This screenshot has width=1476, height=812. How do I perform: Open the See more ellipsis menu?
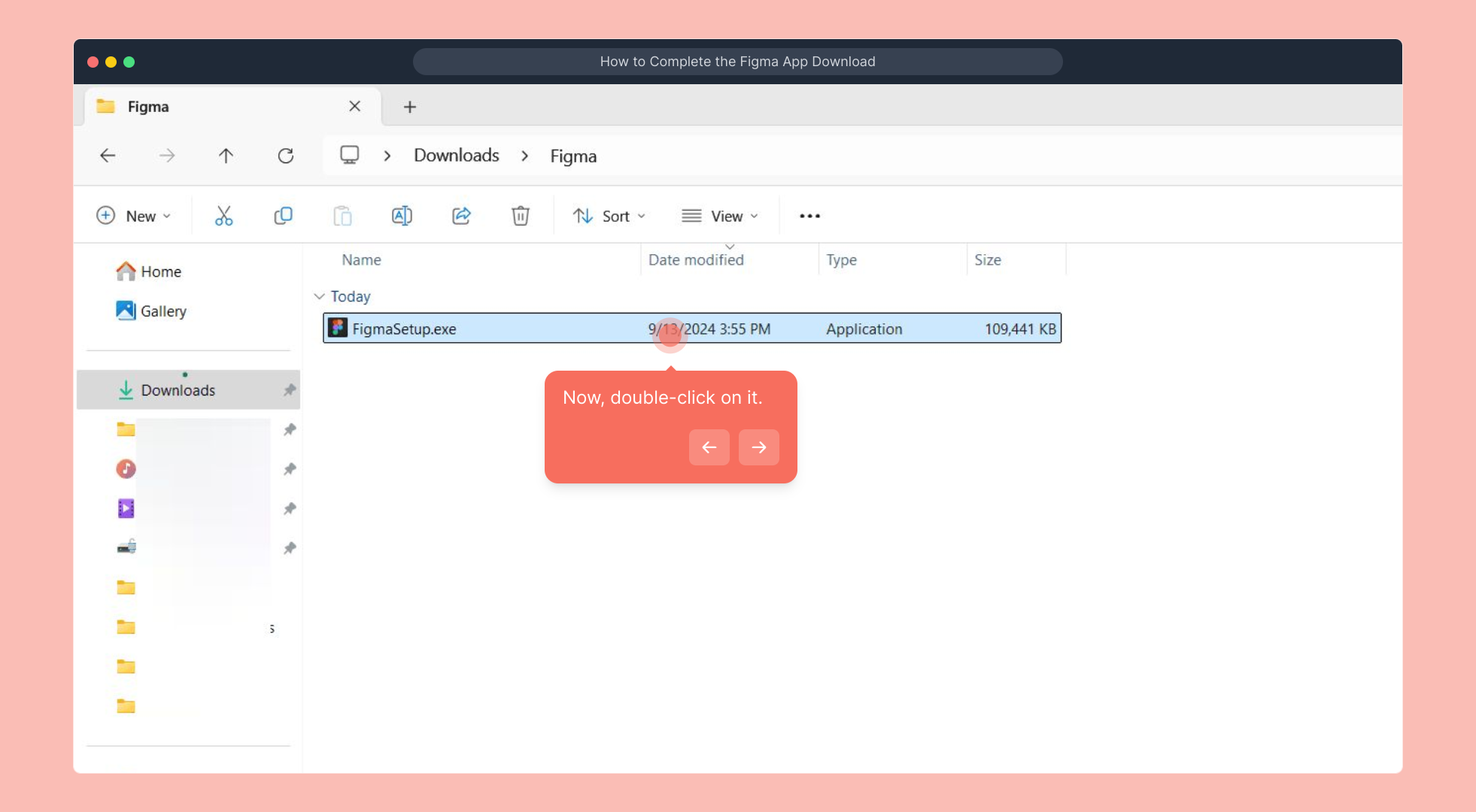(809, 216)
